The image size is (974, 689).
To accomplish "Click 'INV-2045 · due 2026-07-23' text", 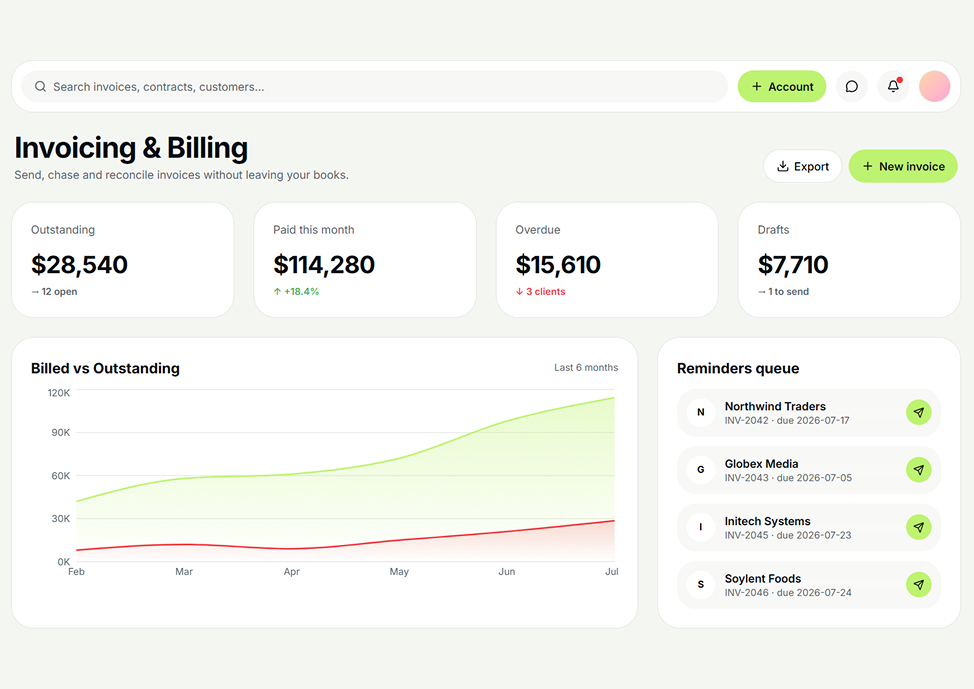I will tap(788, 536).
